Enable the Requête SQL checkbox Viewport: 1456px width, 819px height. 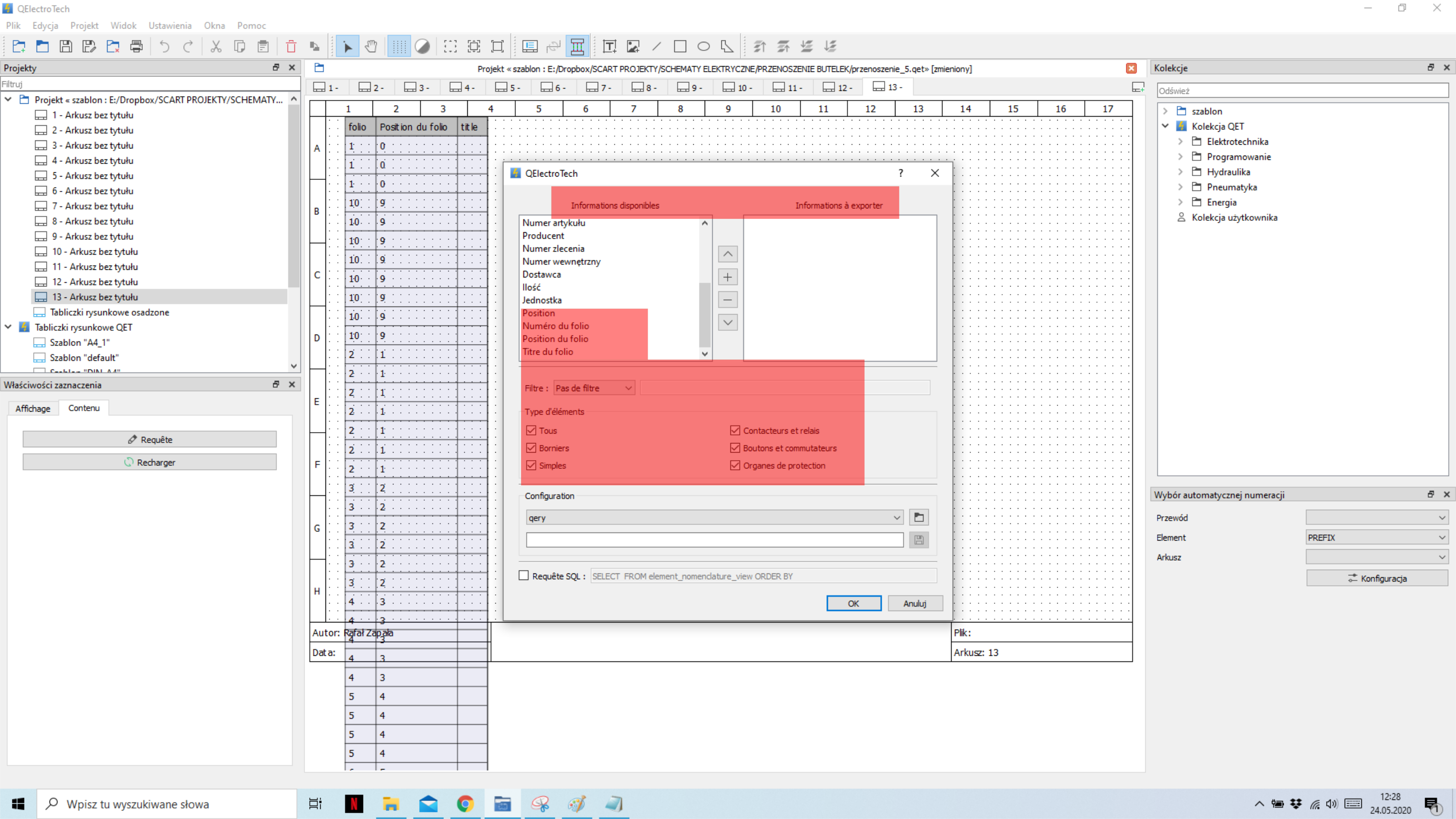point(523,575)
